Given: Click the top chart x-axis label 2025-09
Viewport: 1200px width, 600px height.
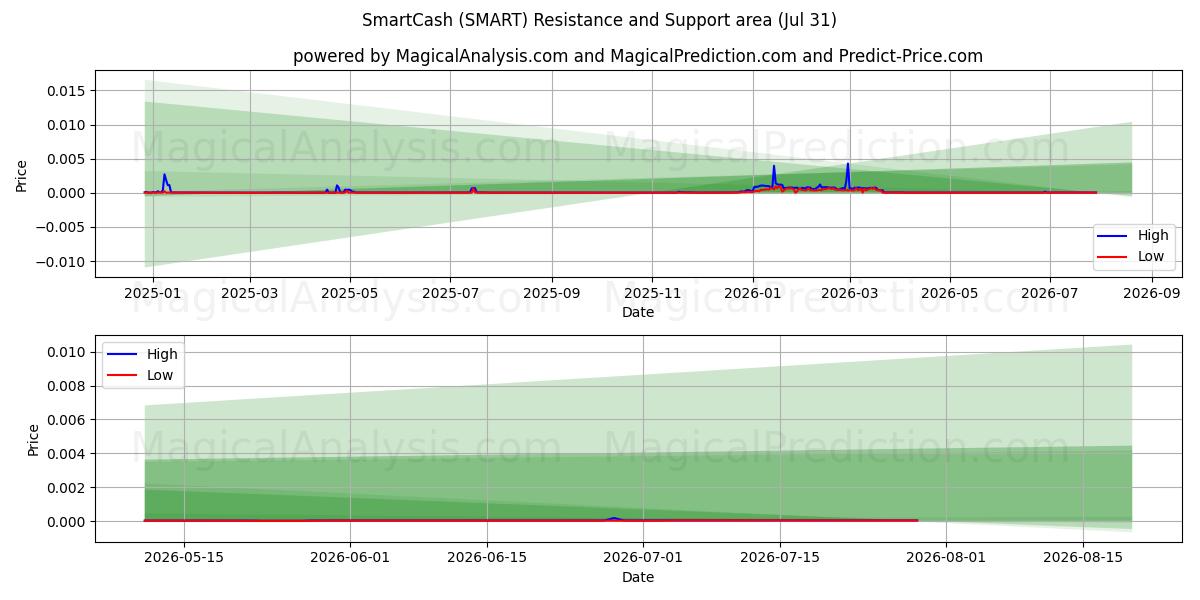Looking at the screenshot, I should point(552,294).
